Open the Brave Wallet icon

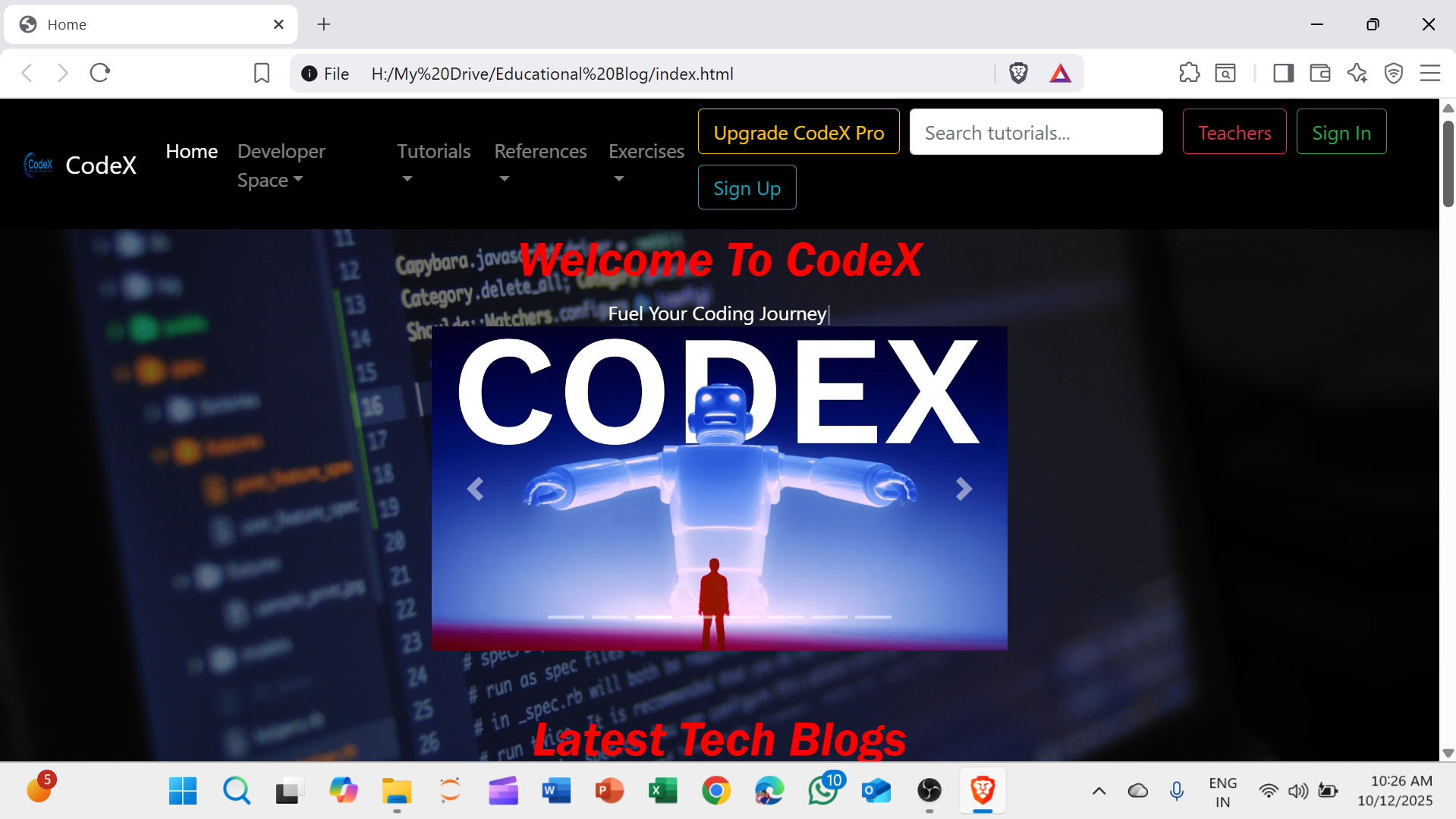click(x=1319, y=73)
